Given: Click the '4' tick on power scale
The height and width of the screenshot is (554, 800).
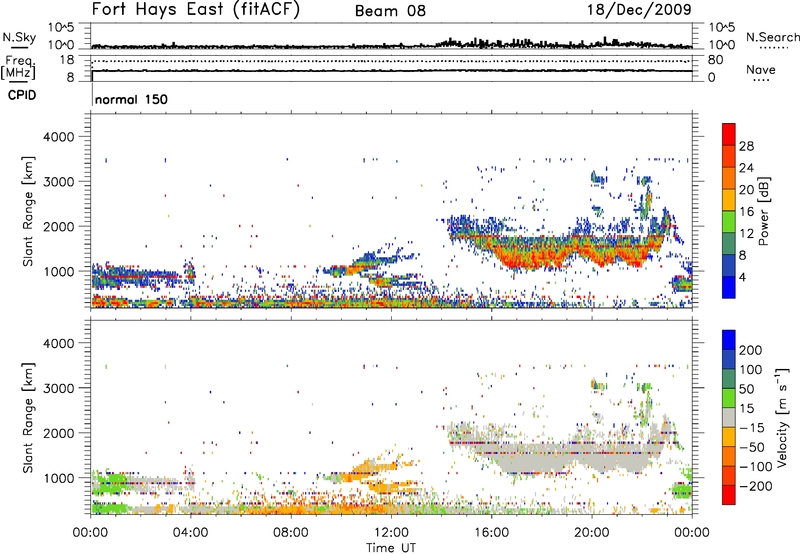Looking at the screenshot, I should 742,277.
